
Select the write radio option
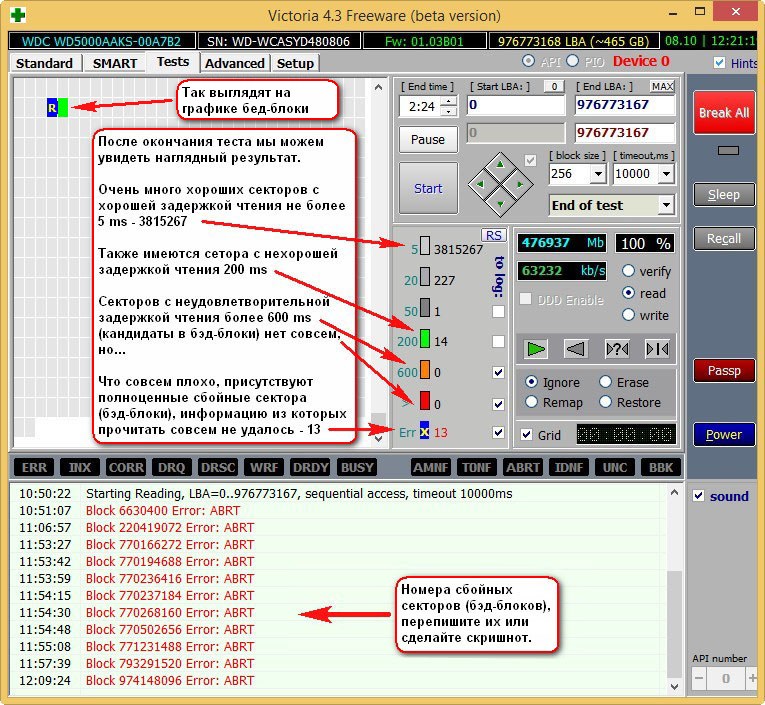[x=628, y=315]
